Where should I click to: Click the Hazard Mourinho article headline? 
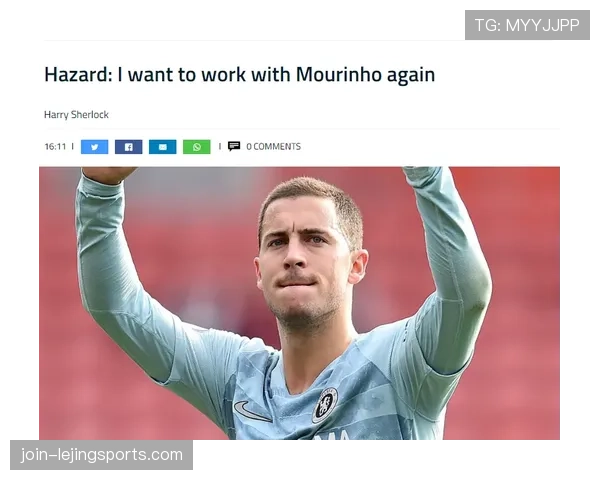click(240, 74)
